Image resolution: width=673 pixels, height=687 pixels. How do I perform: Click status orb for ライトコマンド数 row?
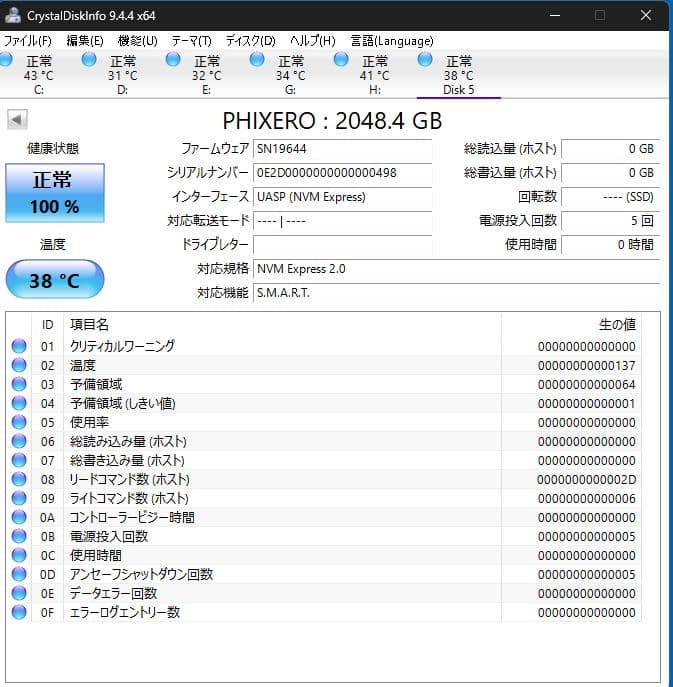pos(19,498)
